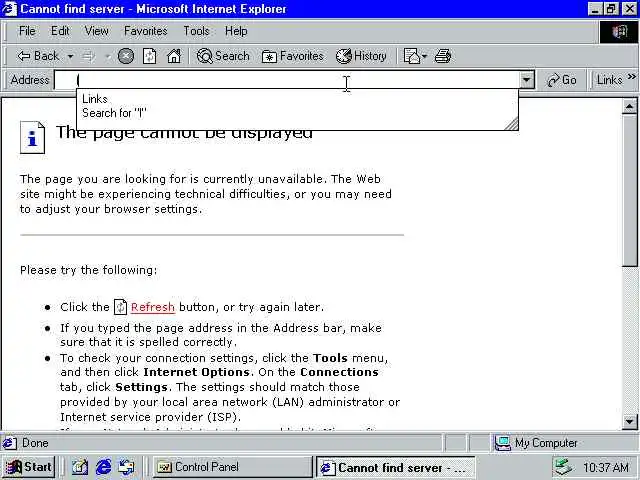The height and width of the screenshot is (480, 640).
Task: Choose the Search for "l" suggestion
Action: pyautogui.click(x=298, y=113)
